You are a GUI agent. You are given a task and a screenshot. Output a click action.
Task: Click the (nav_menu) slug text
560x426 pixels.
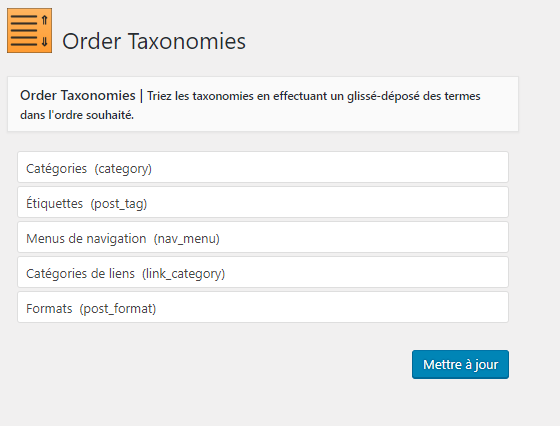(x=186, y=239)
